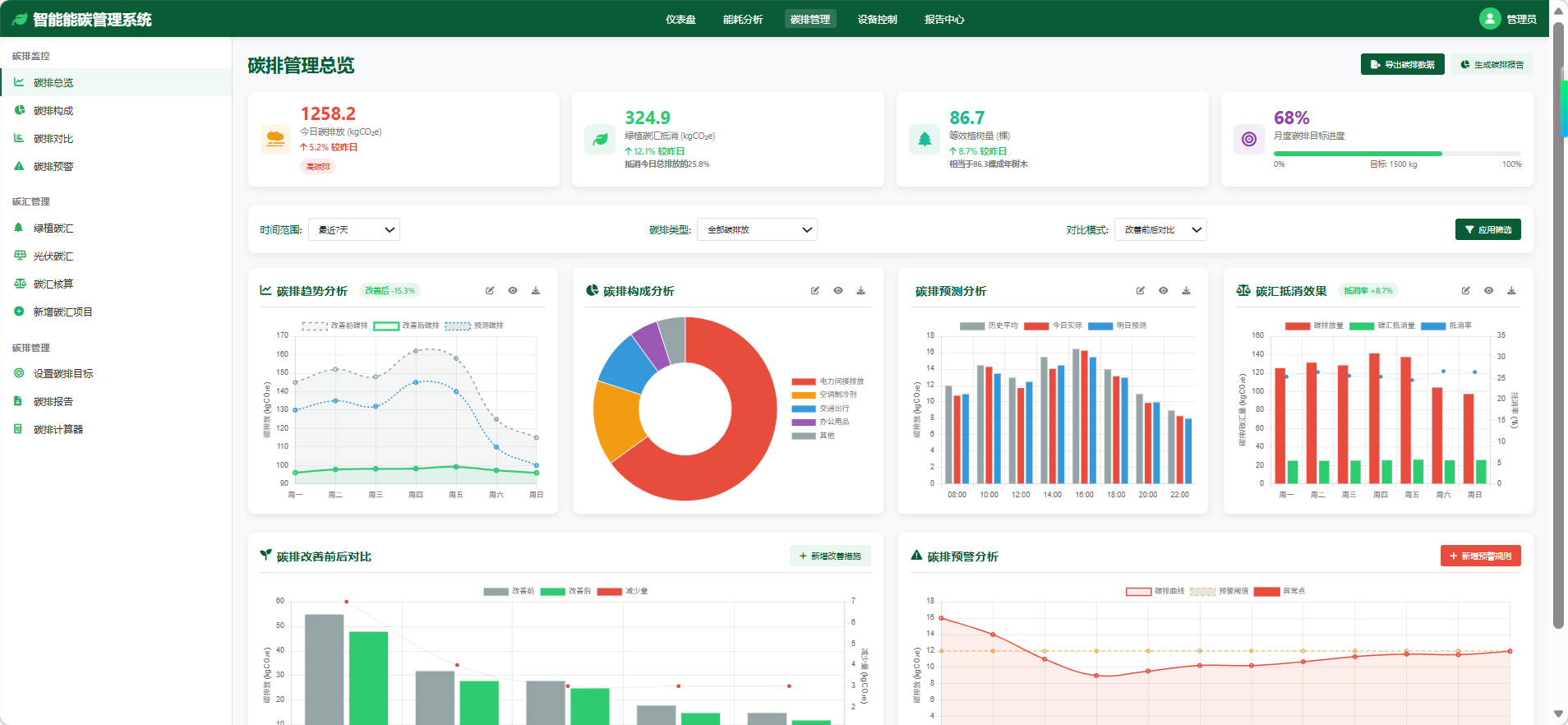Click the leaf logo in the header

(x=20, y=20)
